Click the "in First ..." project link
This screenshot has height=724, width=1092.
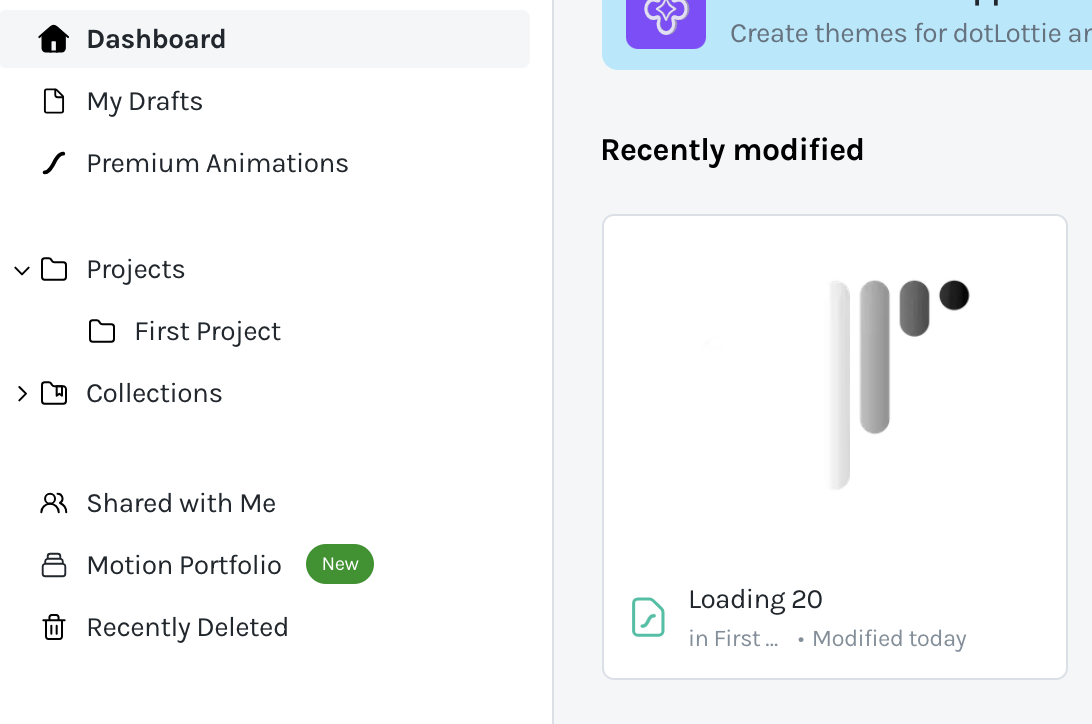[x=733, y=639]
